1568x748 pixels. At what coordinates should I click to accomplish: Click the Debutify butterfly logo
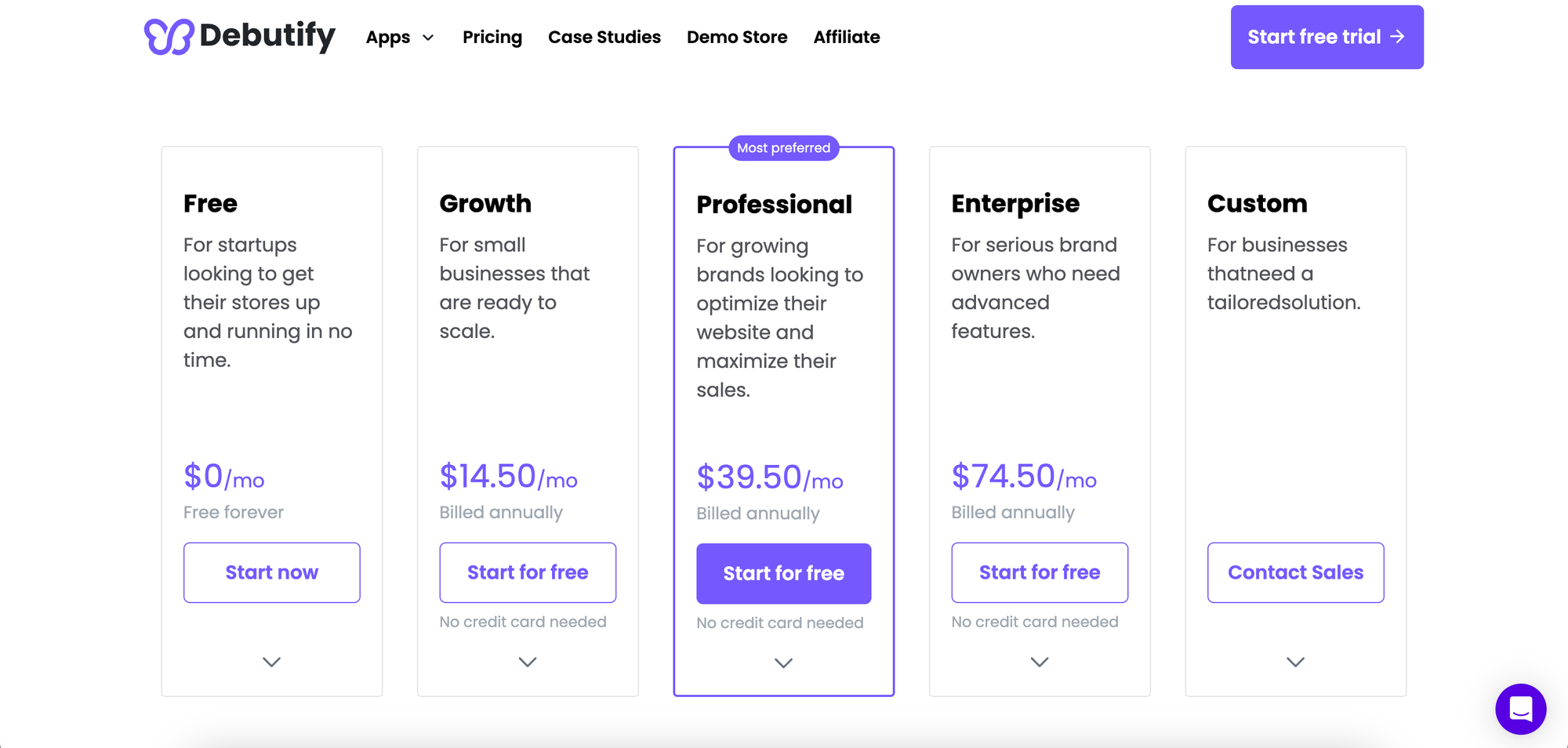pos(169,37)
